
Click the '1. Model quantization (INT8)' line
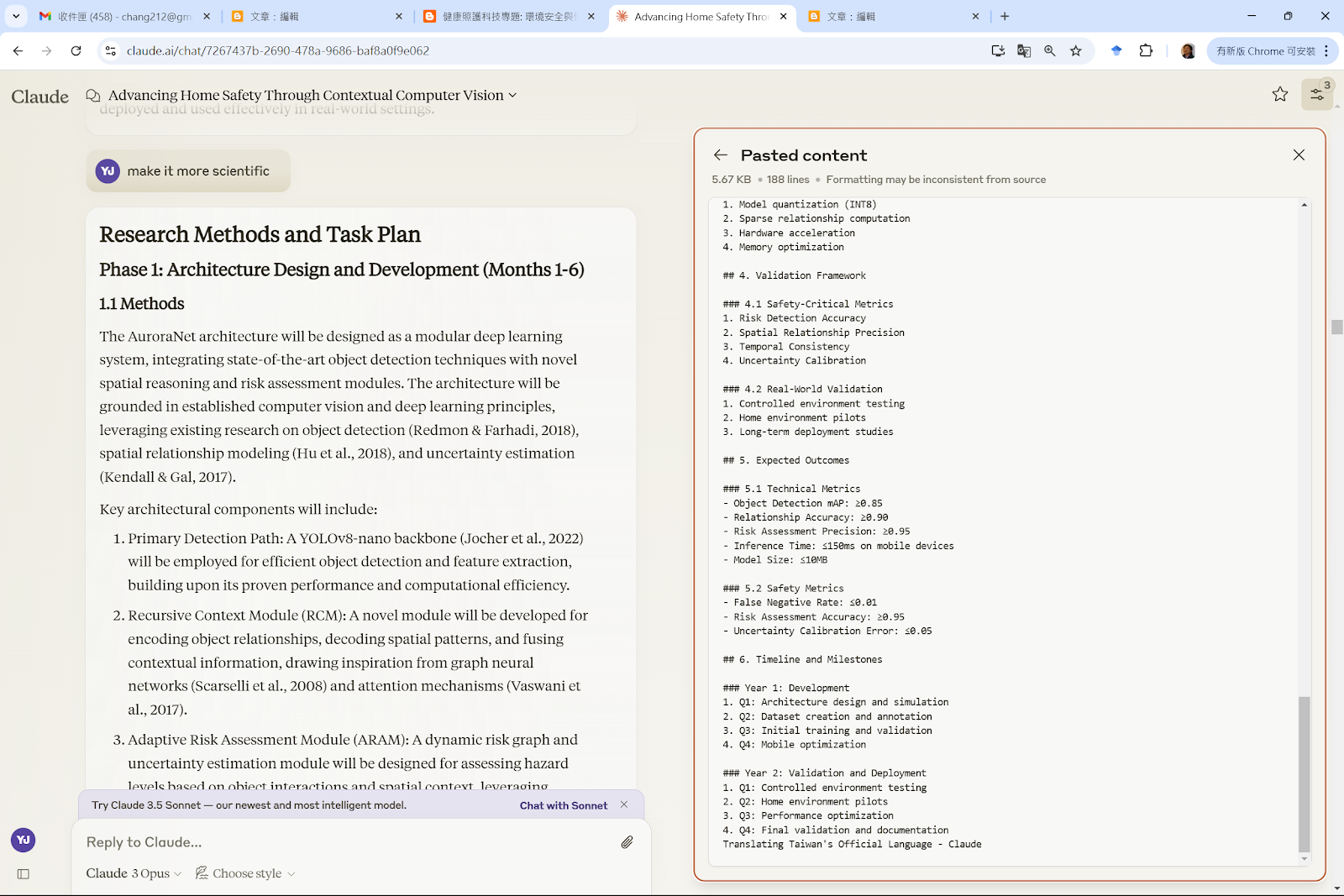[x=800, y=205]
